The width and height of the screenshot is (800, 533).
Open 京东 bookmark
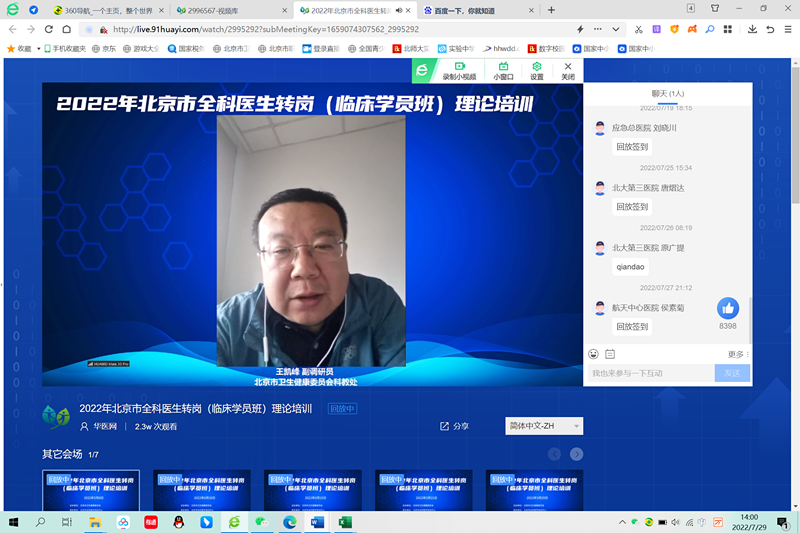pyautogui.click(x=104, y=48)
